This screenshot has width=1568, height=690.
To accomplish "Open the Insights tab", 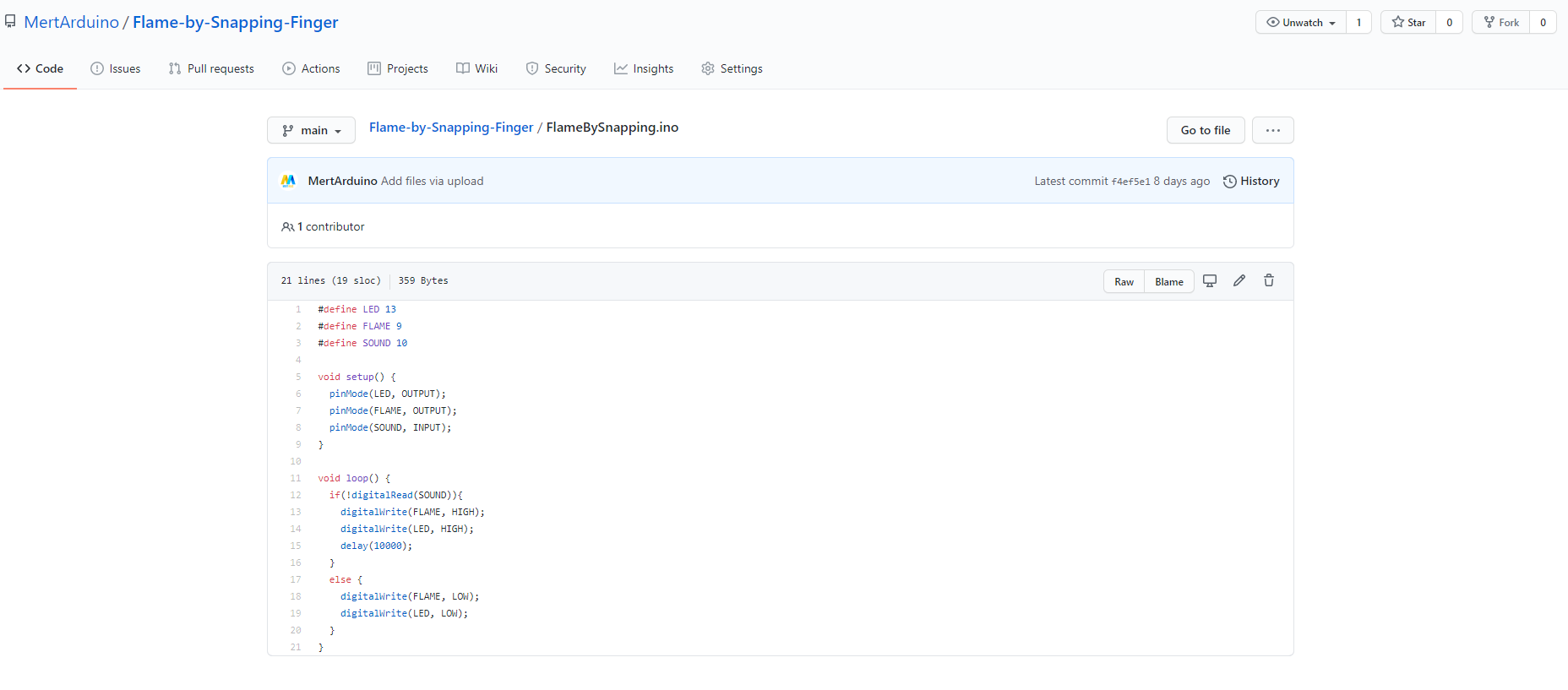I will click(x=644, y=68).
